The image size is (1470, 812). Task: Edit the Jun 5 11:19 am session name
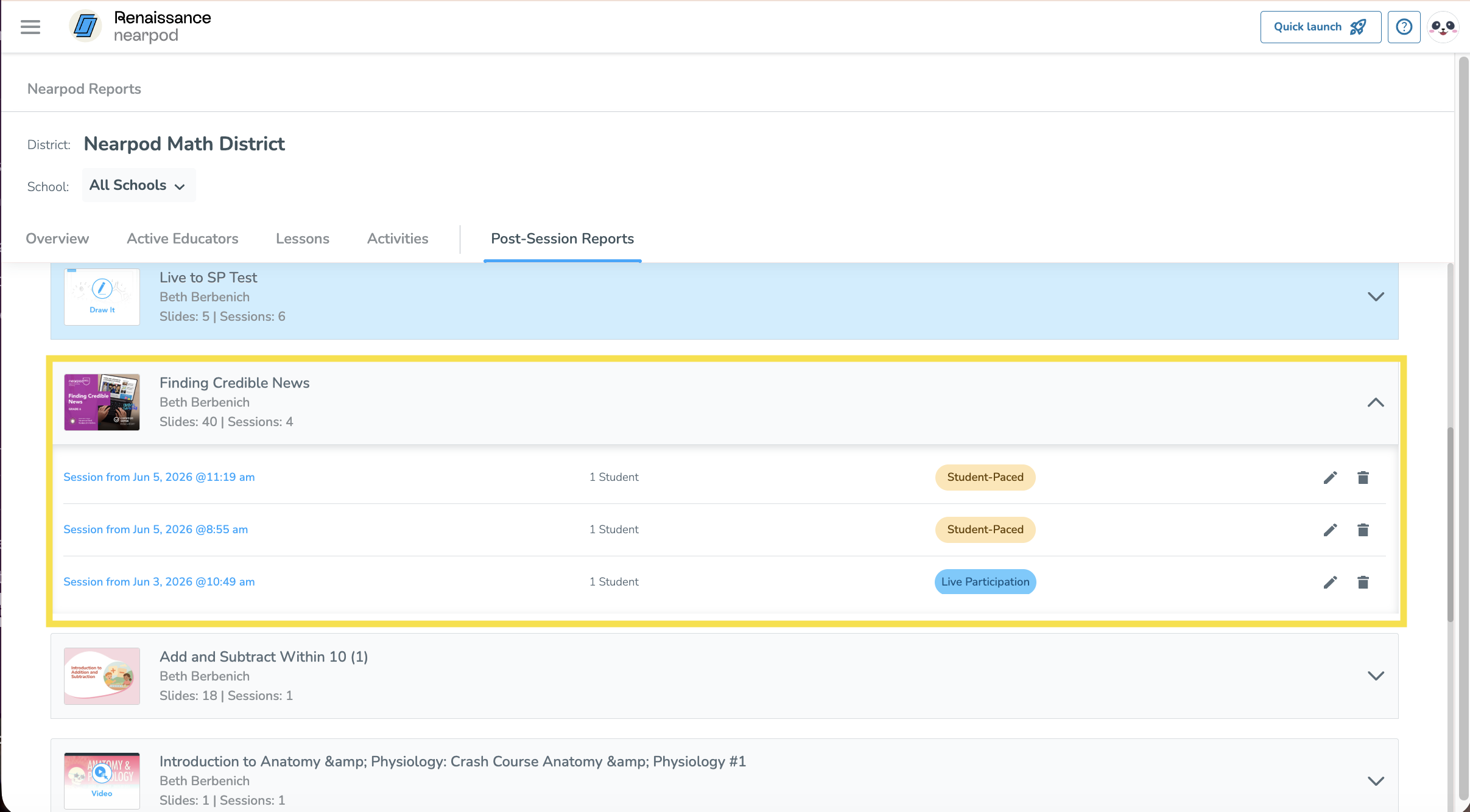tap(1330, 478)
